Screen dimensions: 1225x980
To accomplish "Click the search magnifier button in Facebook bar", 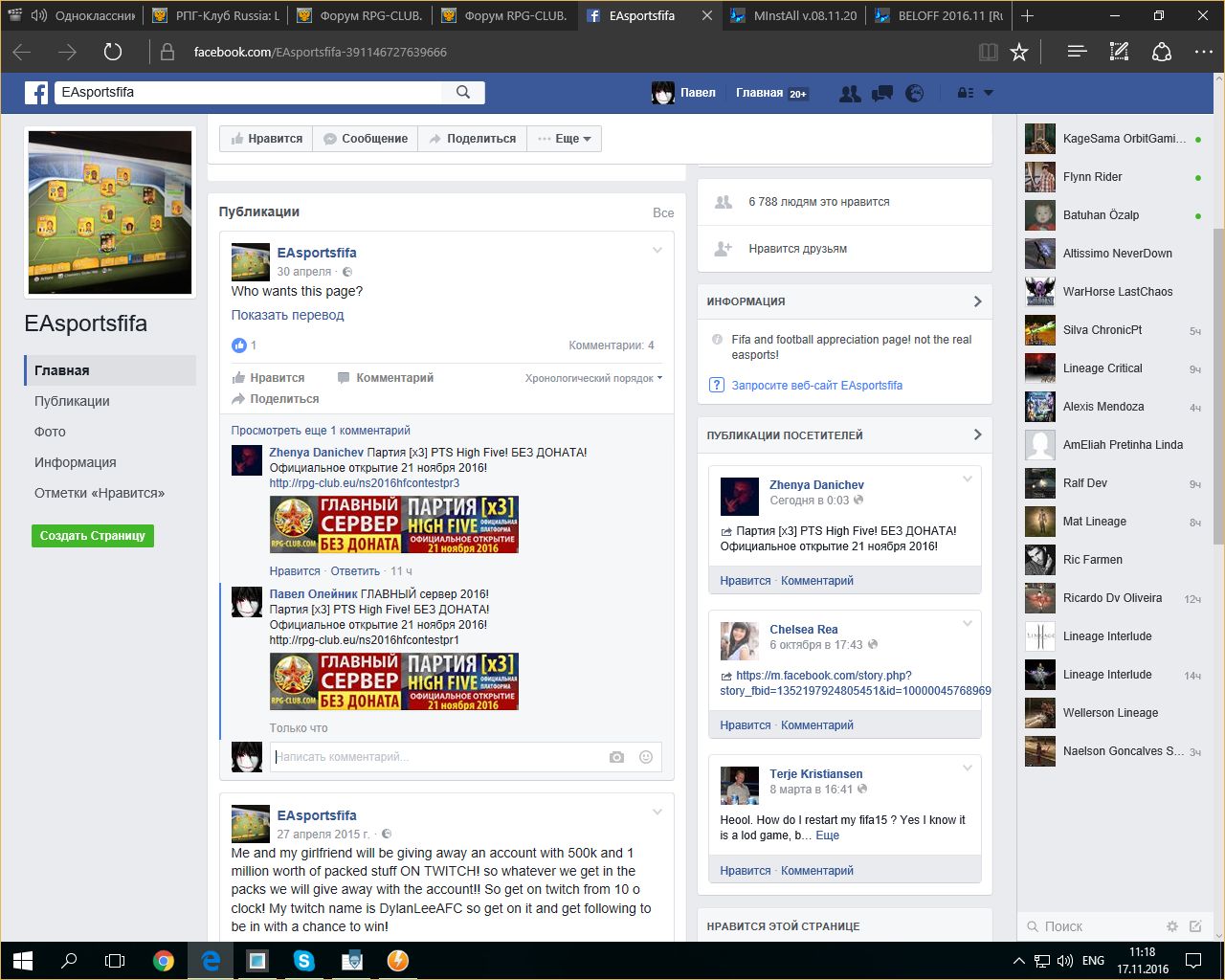I will (x=463, y=92).
